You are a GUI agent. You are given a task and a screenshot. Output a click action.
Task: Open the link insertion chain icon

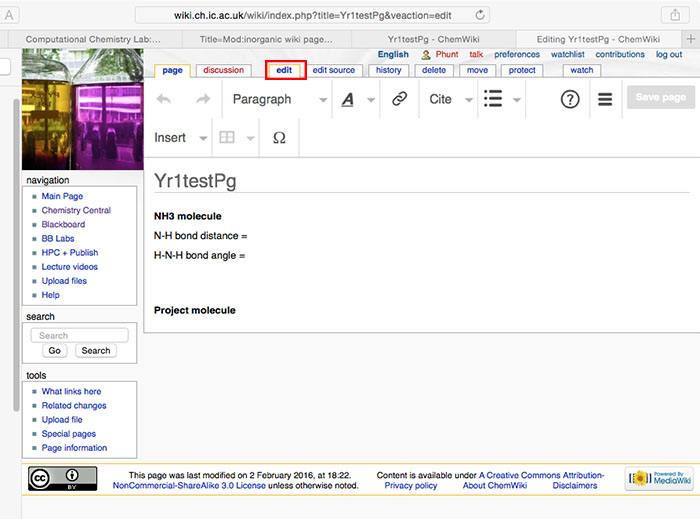coord(399,99)
